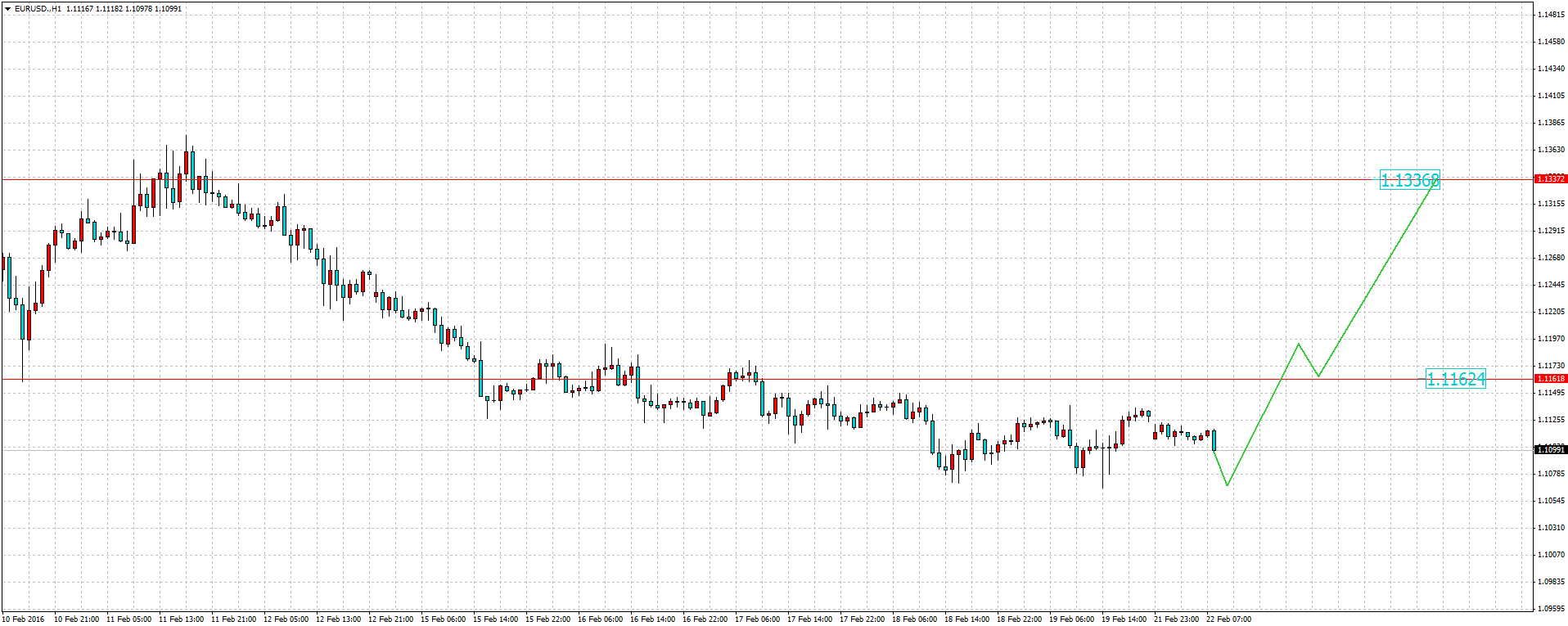Click the 22 Feb 07:00 time label

pos(1228,619)
